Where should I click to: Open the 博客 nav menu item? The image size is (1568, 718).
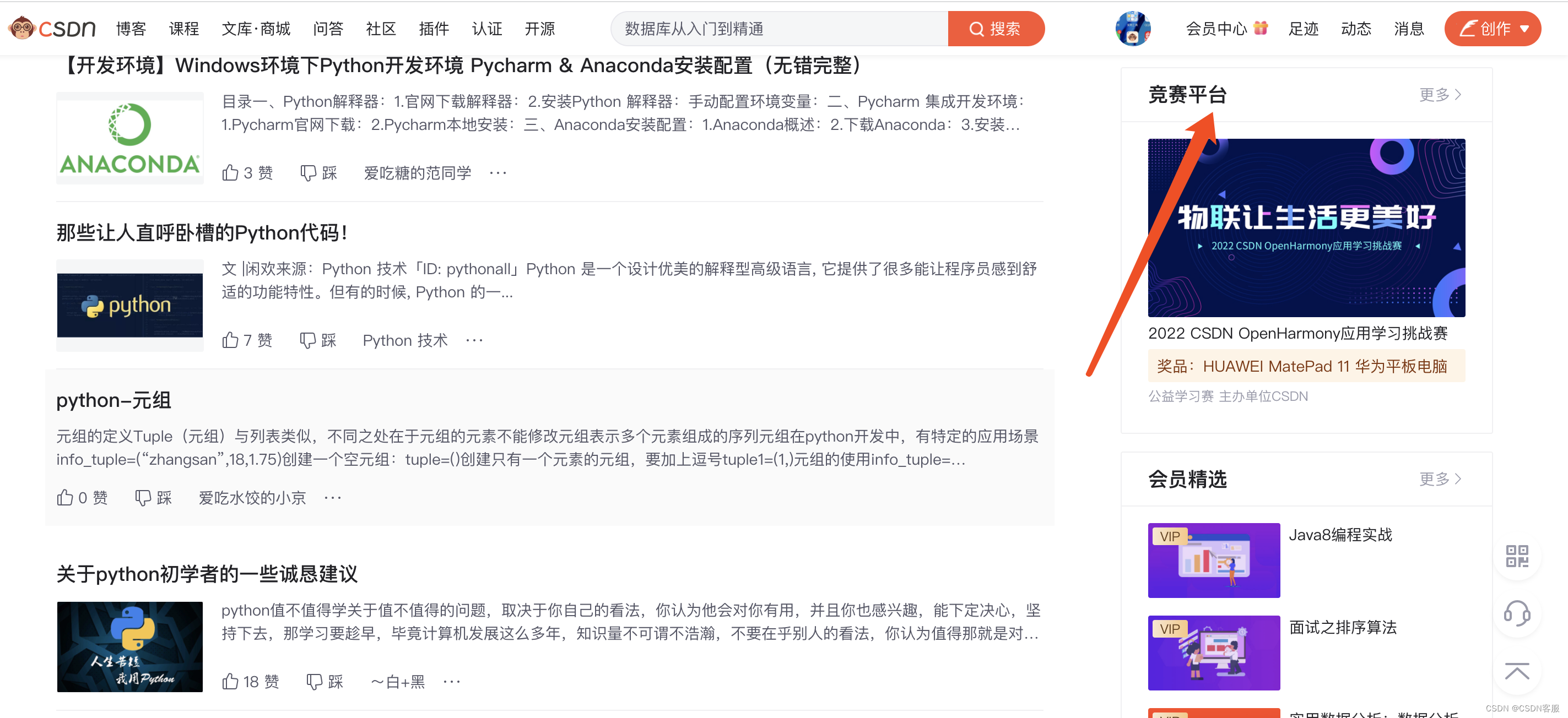pyautogui.click(x=131, y=29)
